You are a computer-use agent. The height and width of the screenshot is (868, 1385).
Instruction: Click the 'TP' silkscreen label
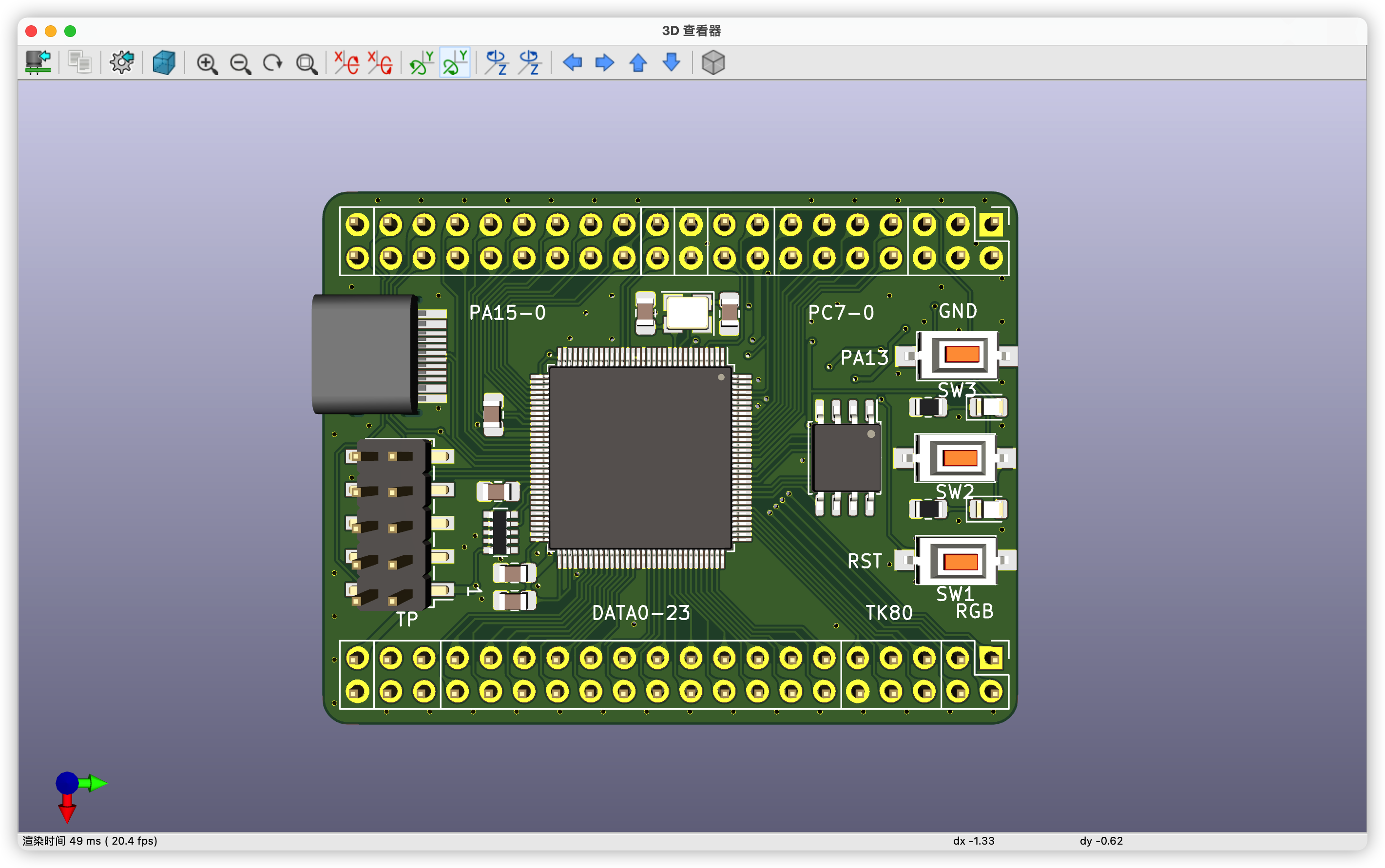[406, 619]
